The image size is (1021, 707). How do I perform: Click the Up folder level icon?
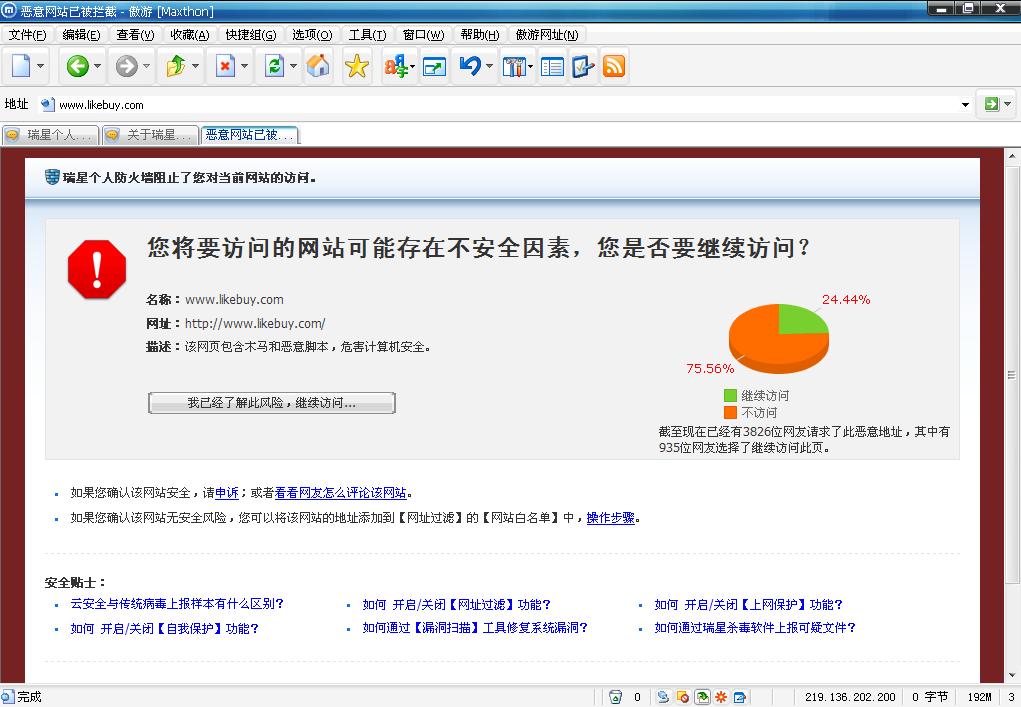(x=176, y=66)
